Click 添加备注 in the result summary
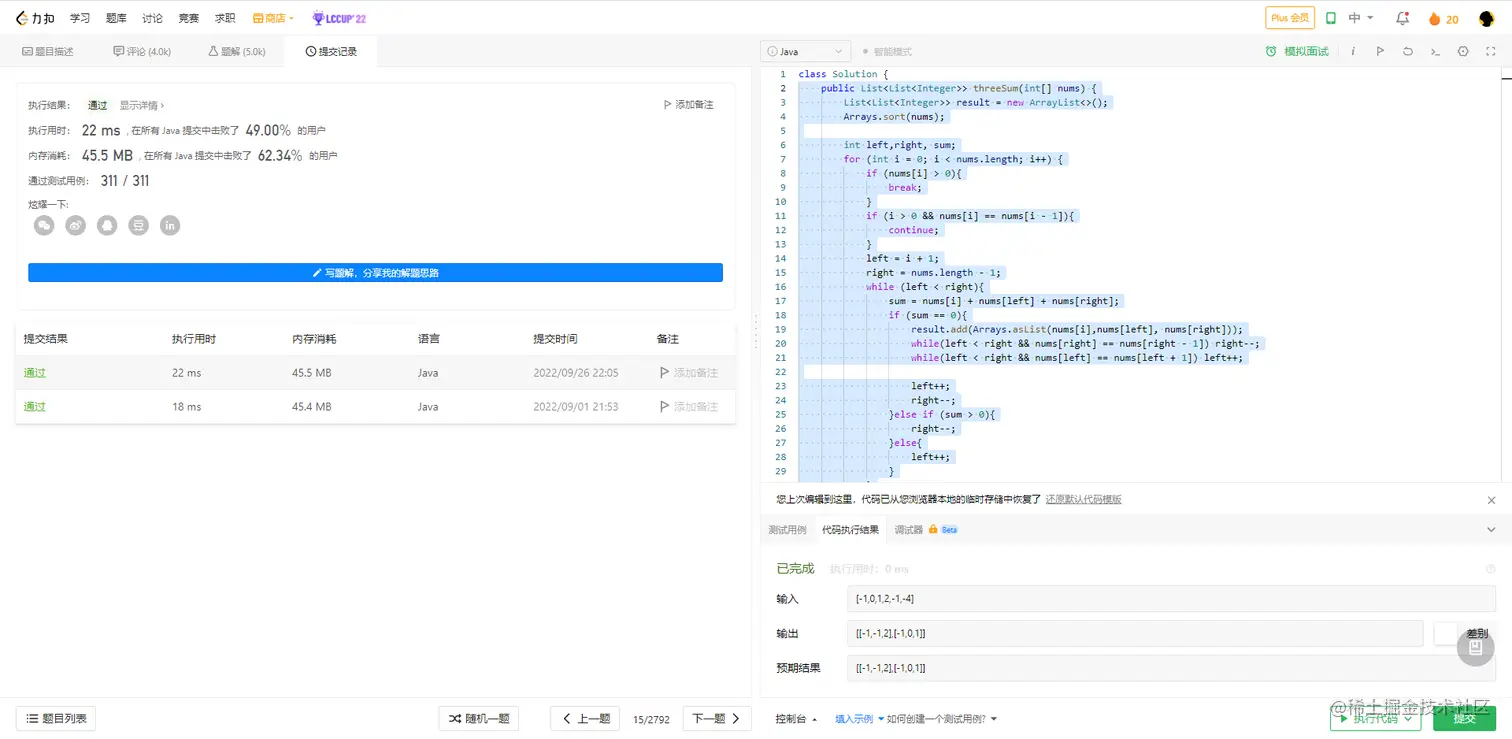The image size is (1512, 739). pos(689,105)
